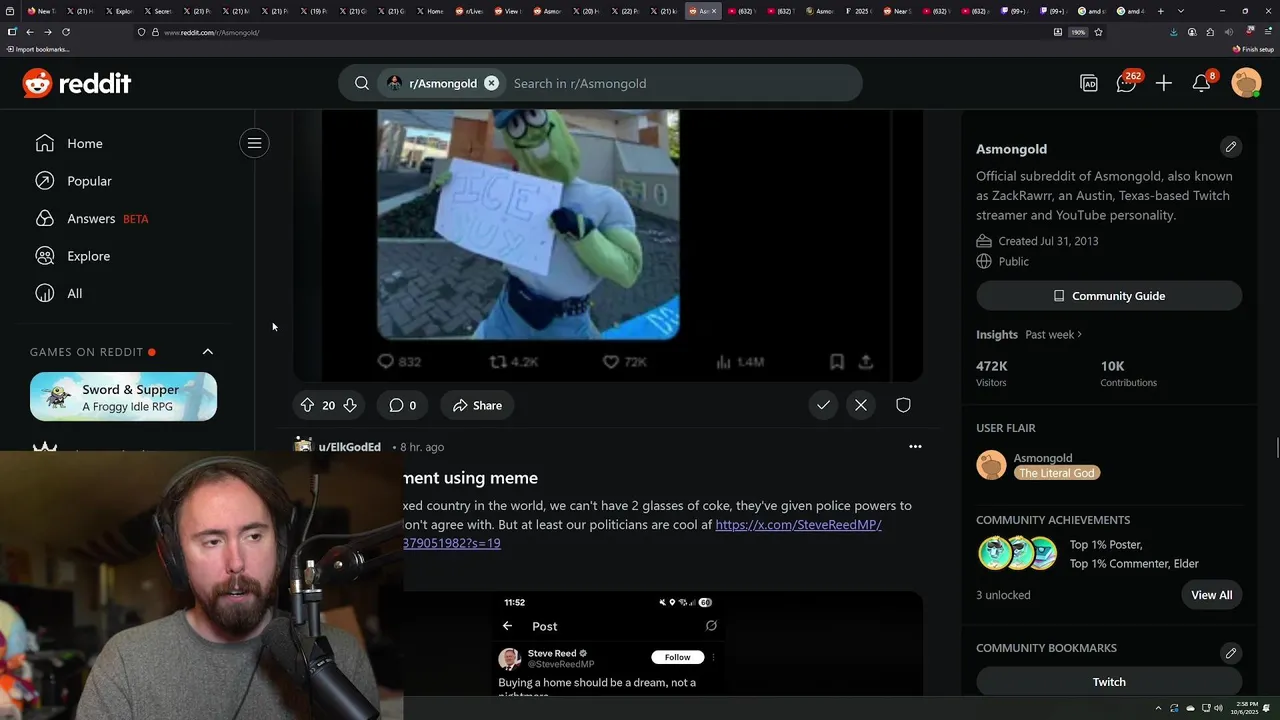Open the Community Guide button
Image resolution: width=1280 pixels, height=720 pixels.
pos(1109,296)
